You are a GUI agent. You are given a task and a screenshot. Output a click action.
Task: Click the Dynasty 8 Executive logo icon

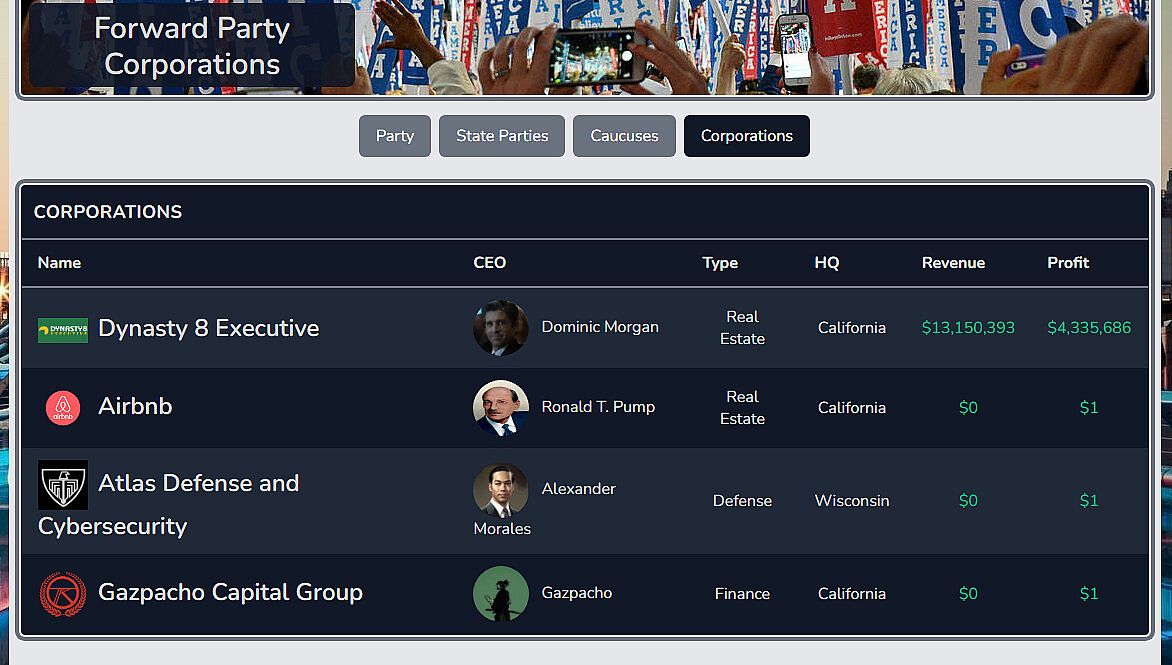point(63,330)
